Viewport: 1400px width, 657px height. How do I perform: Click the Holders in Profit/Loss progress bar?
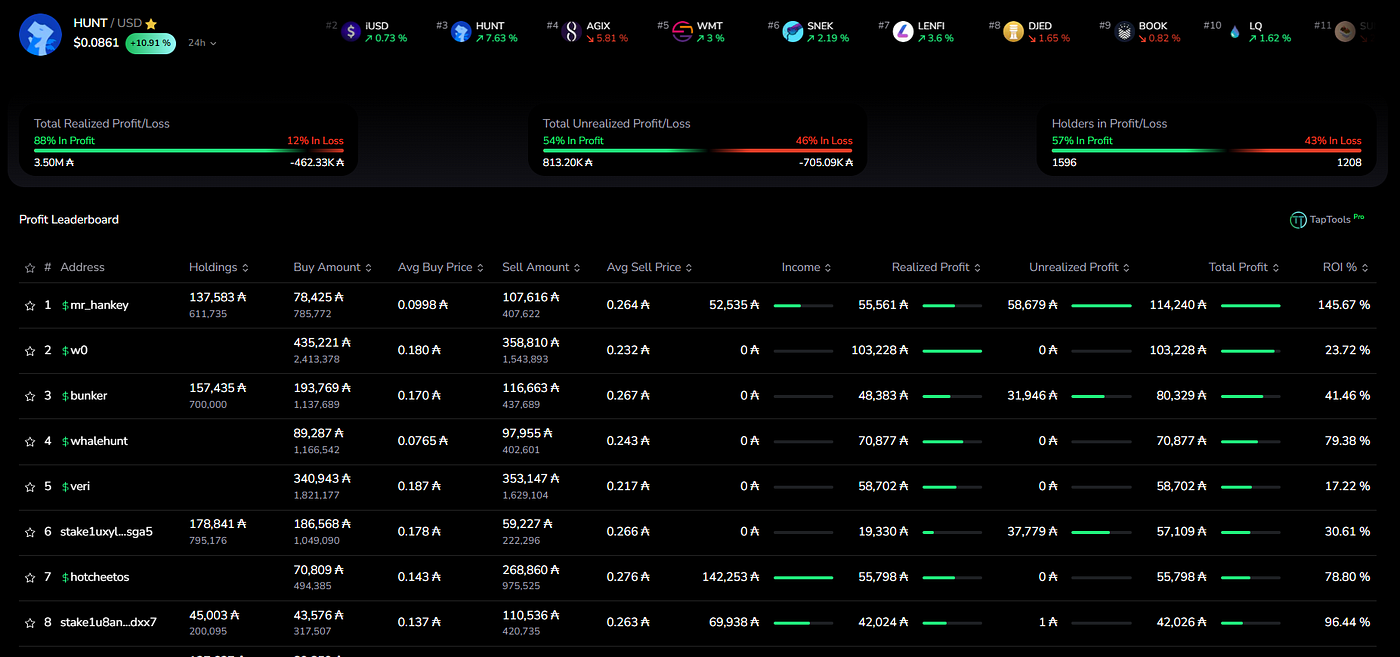click(1207, 151)
